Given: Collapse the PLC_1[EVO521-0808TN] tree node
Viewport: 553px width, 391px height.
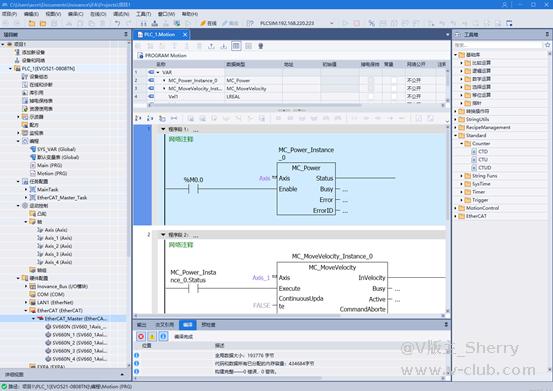Looking at the screenshot, I should point(10,68).
